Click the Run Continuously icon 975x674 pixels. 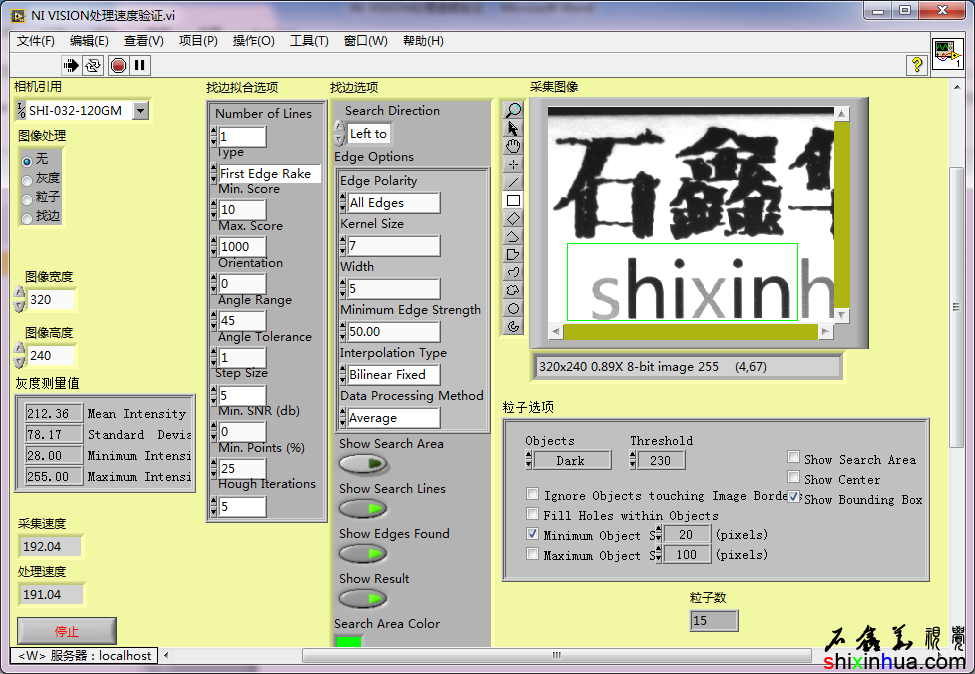[93, 65]
